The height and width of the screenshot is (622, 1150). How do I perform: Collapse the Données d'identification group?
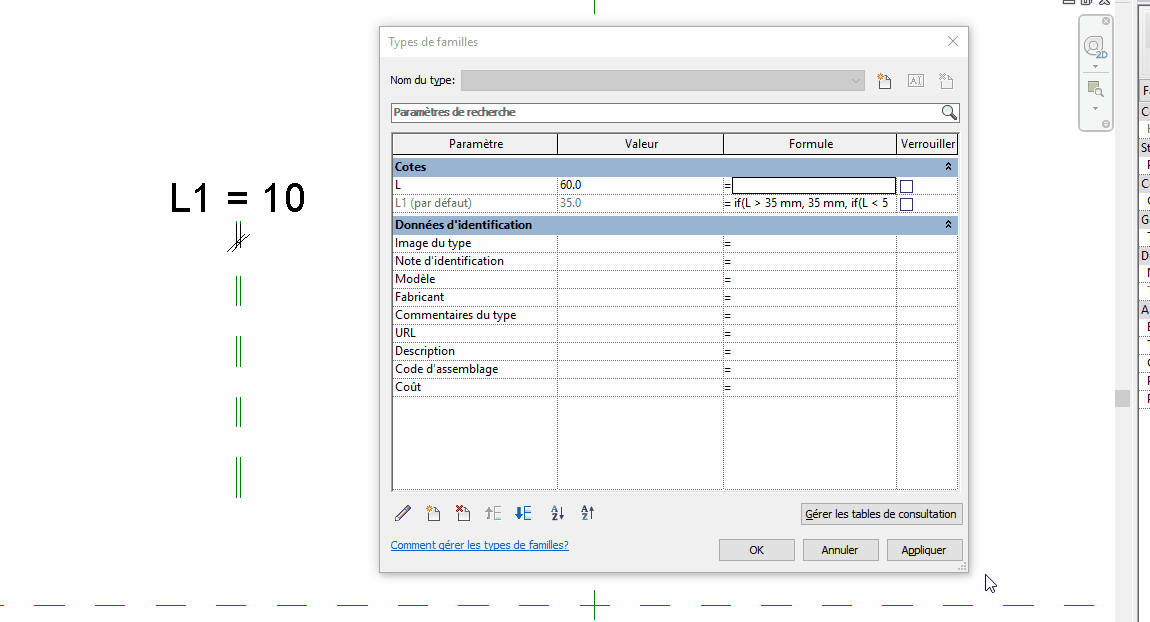point(948,225)
